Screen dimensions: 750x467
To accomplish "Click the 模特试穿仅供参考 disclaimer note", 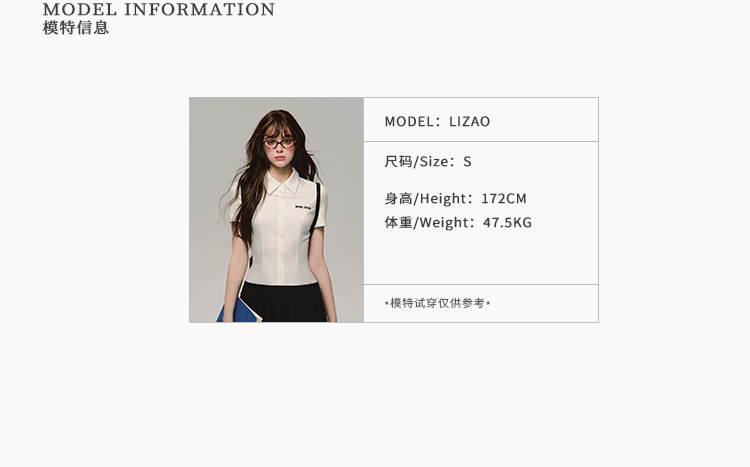I will point(438,303).
